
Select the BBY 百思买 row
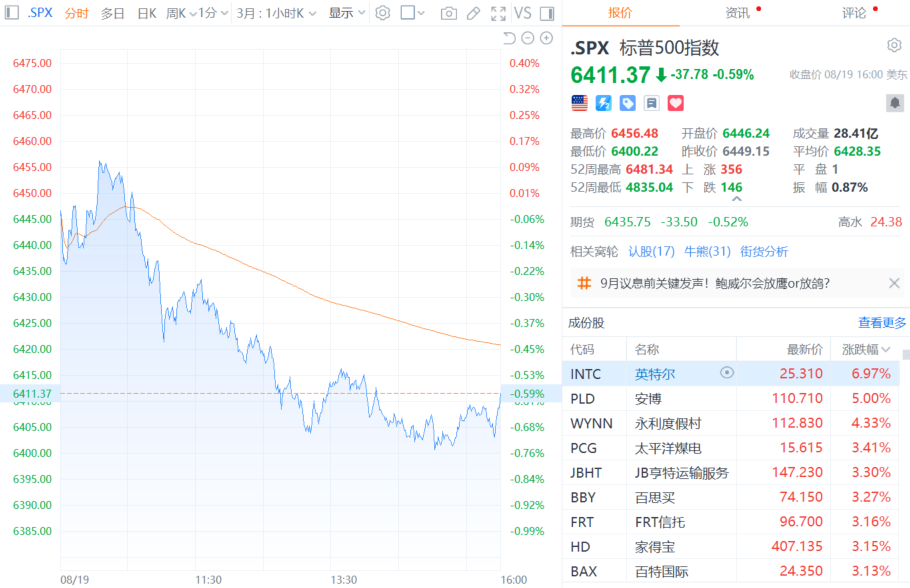pos(731,497)
